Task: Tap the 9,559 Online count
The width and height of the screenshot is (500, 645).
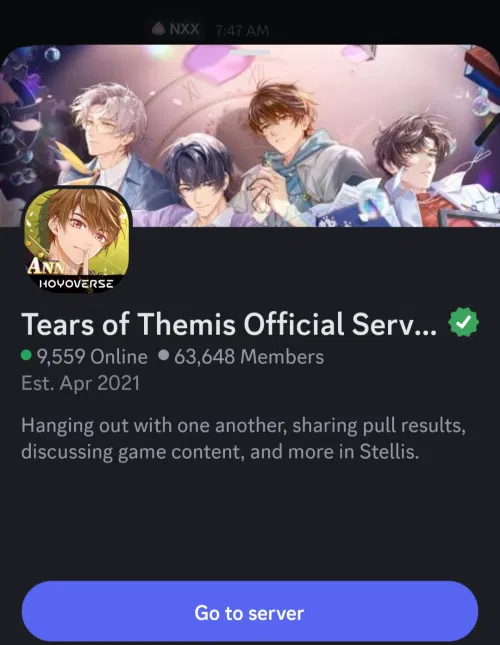Action: tap(92, 356)
